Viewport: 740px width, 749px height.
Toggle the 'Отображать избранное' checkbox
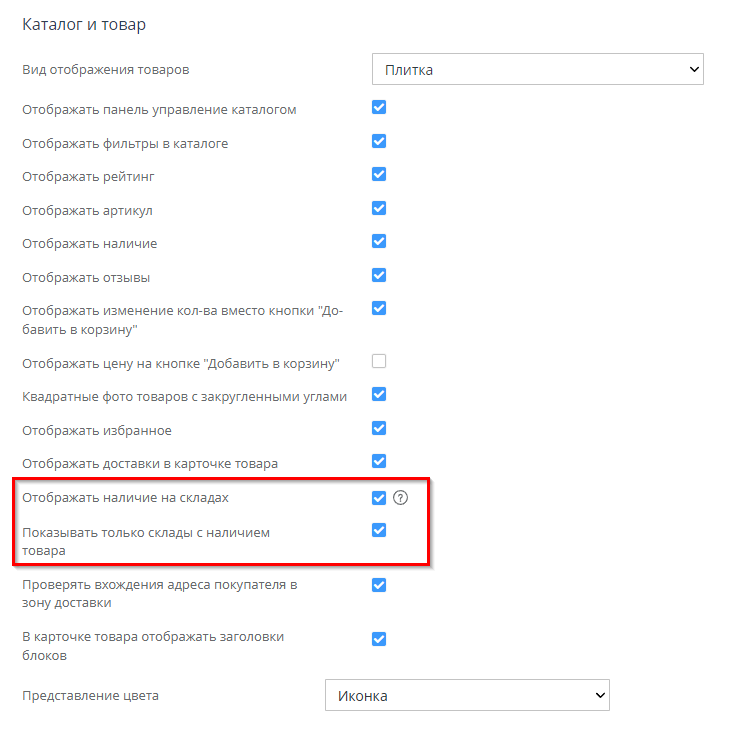(379, 429)
